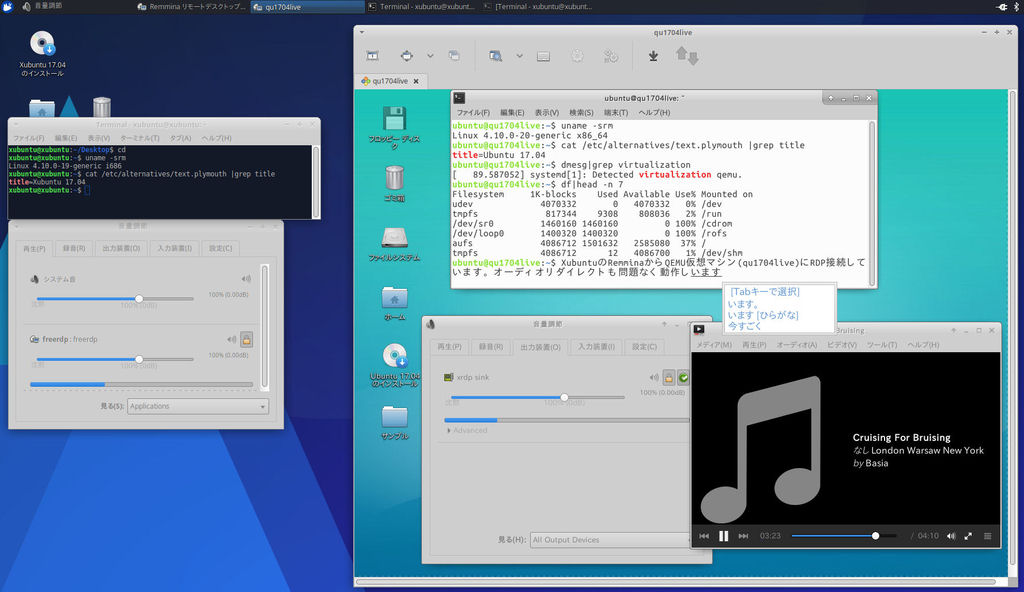This screenshot has height=592, width=1024.
Task: Launch Ubuntu 17.04 installer on remote desktop
Action: coord(394,356)
